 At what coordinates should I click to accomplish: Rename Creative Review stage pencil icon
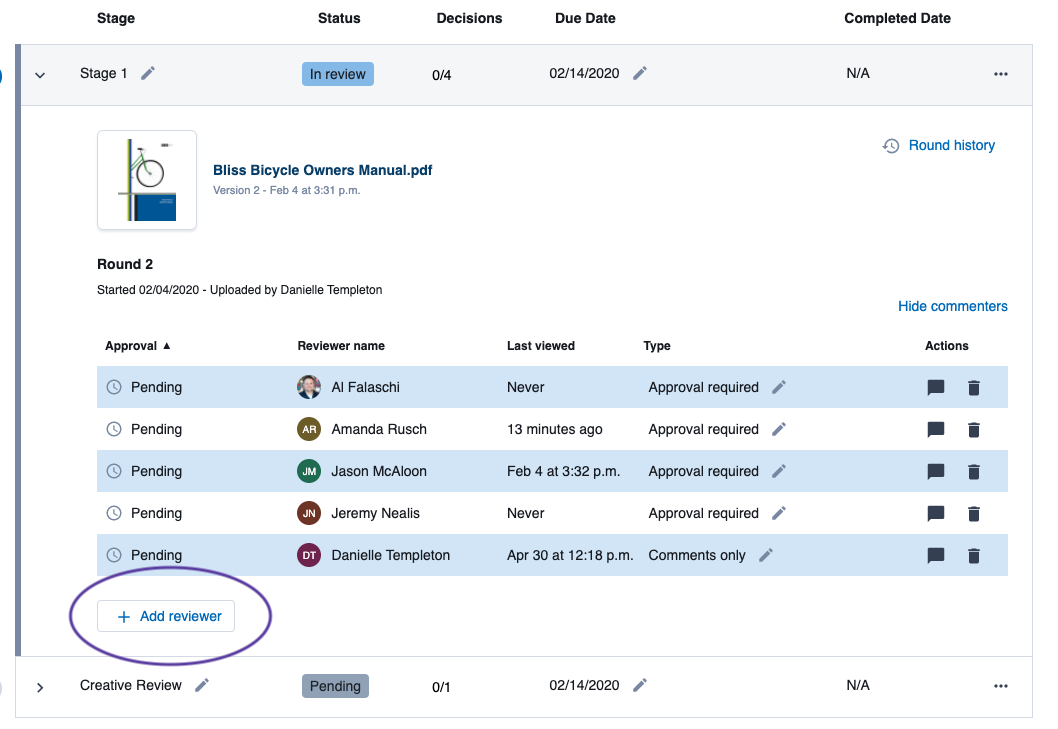[x=202, y=685]
